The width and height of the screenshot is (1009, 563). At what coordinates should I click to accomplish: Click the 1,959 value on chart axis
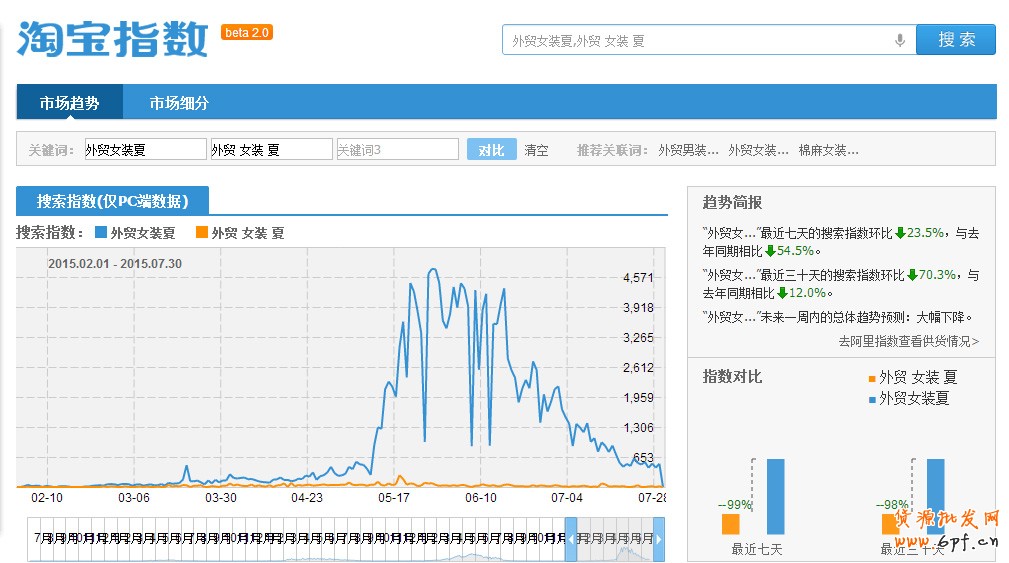638,397
